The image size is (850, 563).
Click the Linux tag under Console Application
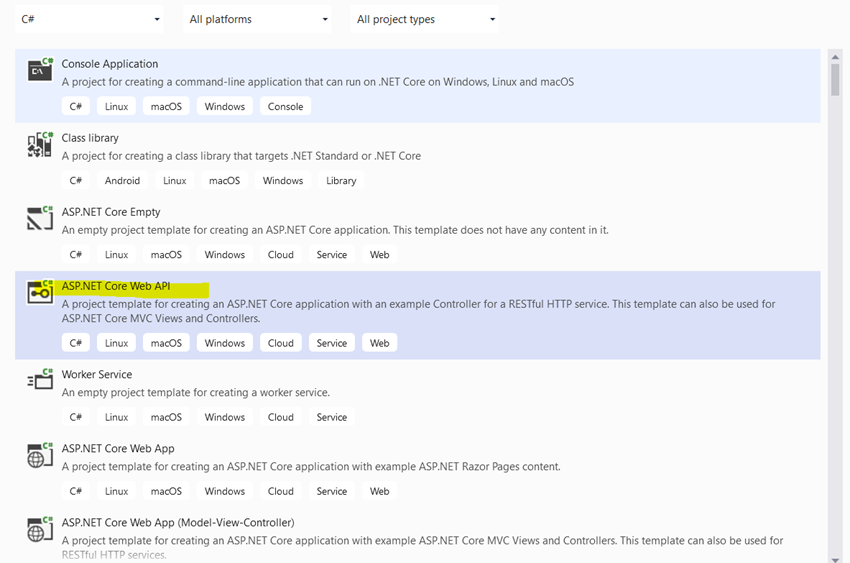117,107
